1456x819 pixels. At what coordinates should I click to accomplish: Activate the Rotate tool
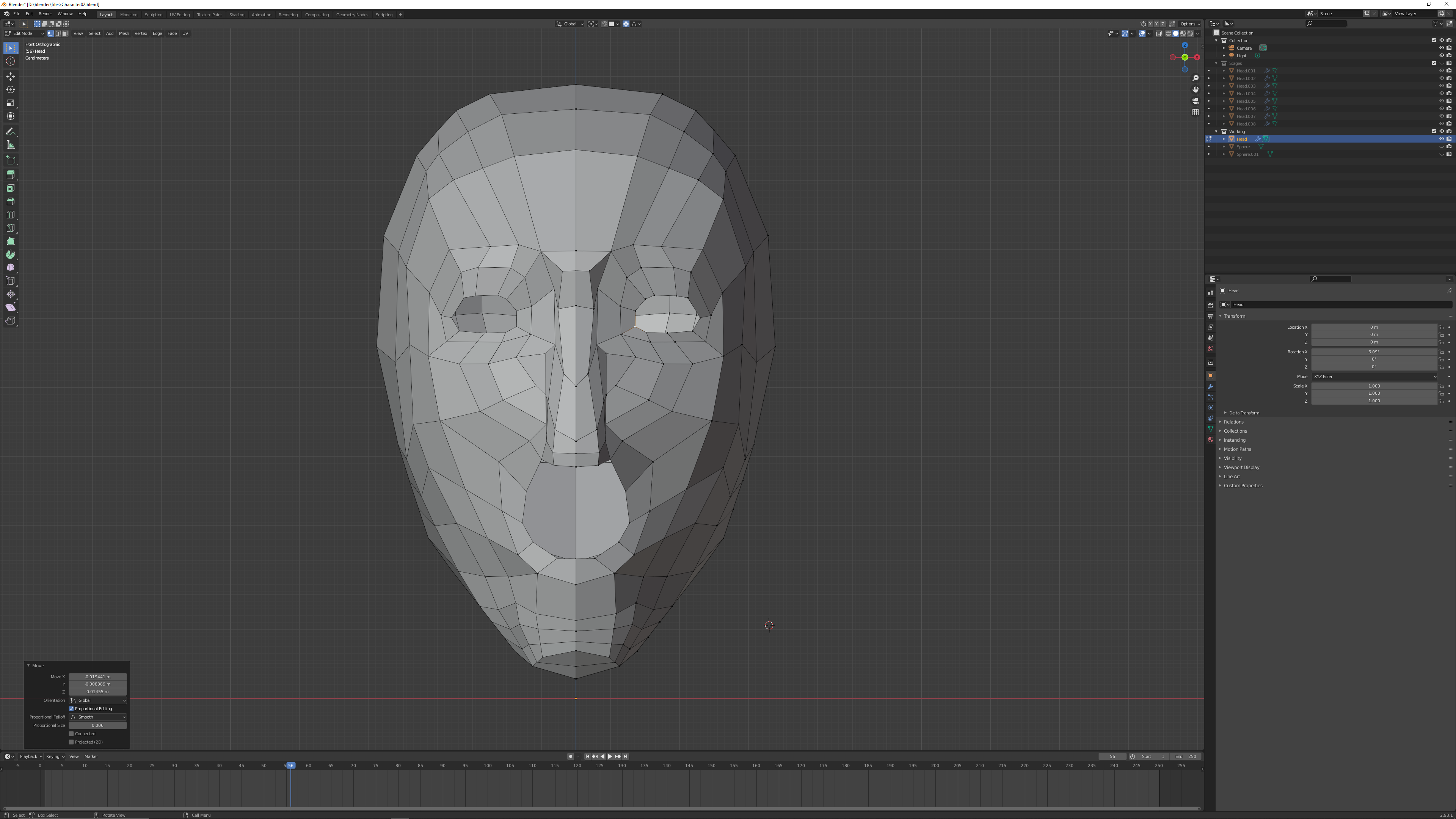click(11, 89)
